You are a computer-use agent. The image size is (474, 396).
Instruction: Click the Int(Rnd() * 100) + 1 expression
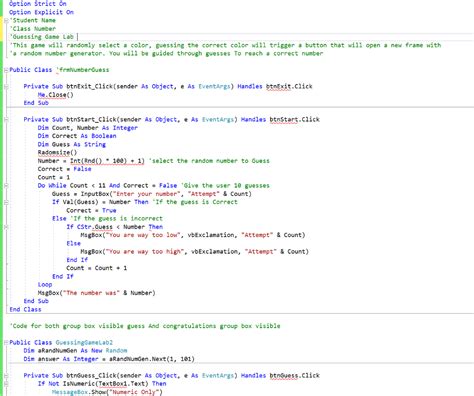point(107,161)
